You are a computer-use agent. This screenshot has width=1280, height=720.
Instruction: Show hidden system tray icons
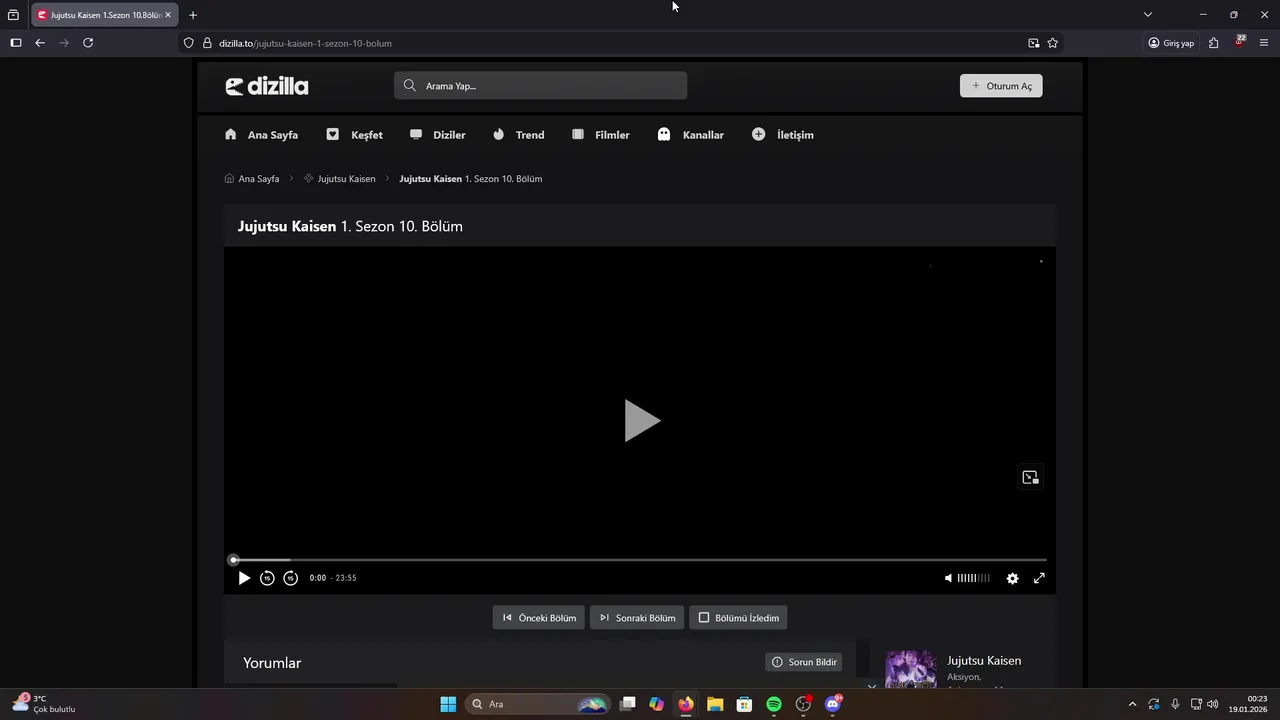(x=1132, y=704)
